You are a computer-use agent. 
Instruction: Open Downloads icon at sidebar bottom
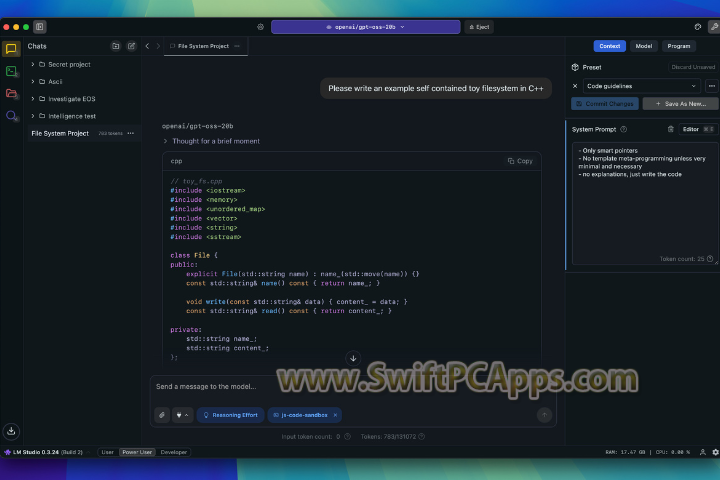[11, 431]
